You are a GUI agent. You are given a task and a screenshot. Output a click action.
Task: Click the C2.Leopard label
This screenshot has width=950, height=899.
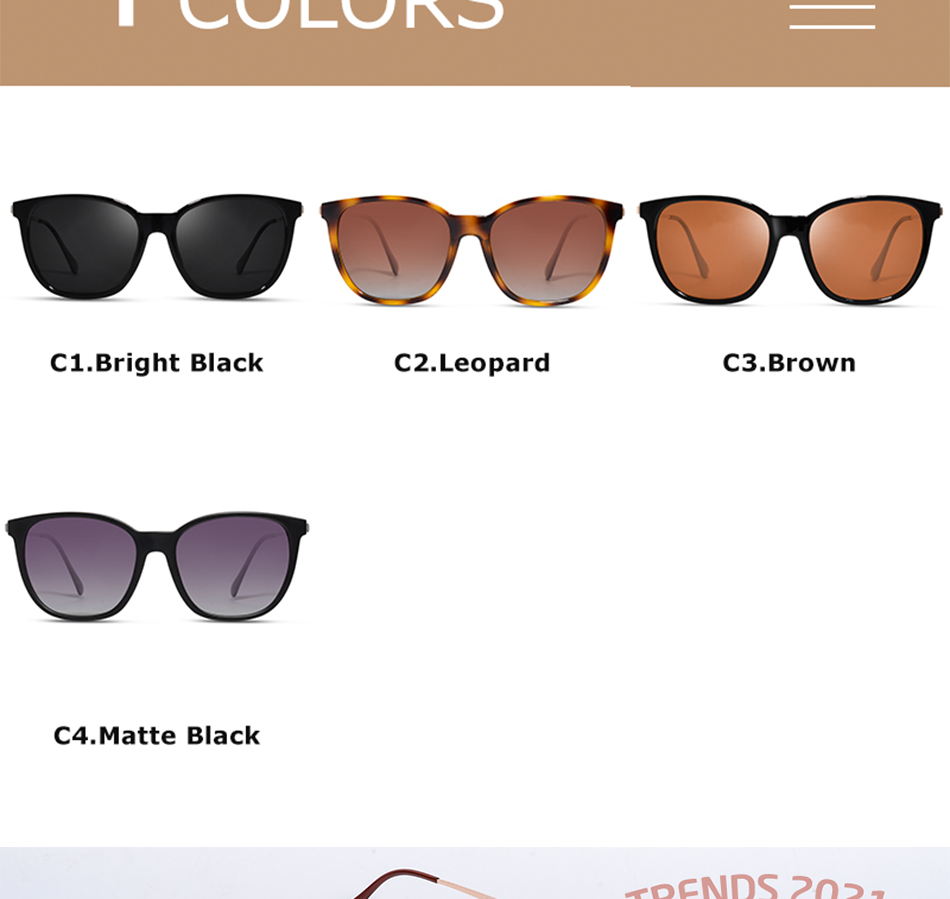(472, 363)
